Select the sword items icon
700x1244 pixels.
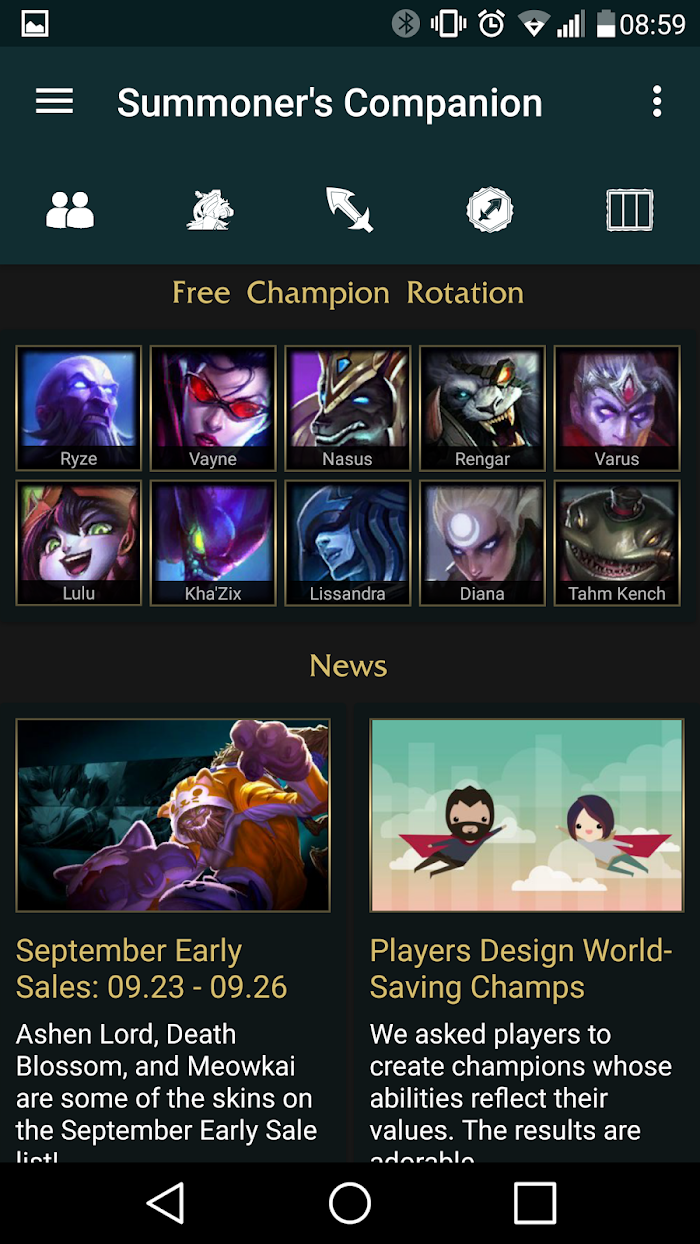(x=350, y=211)
